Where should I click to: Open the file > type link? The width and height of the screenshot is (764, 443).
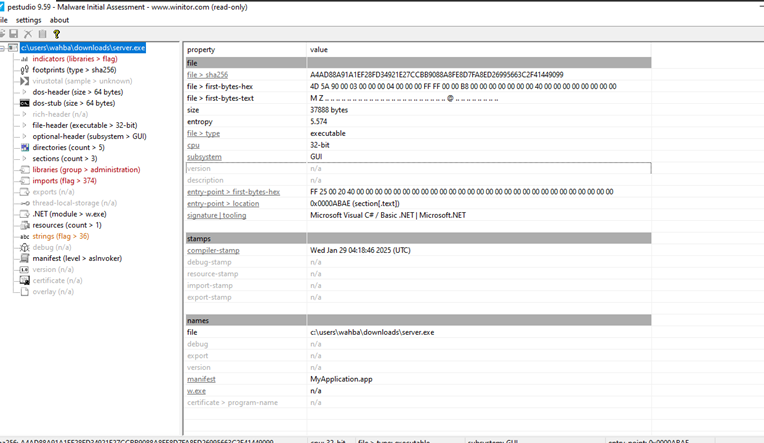click(x=203, y=133)
